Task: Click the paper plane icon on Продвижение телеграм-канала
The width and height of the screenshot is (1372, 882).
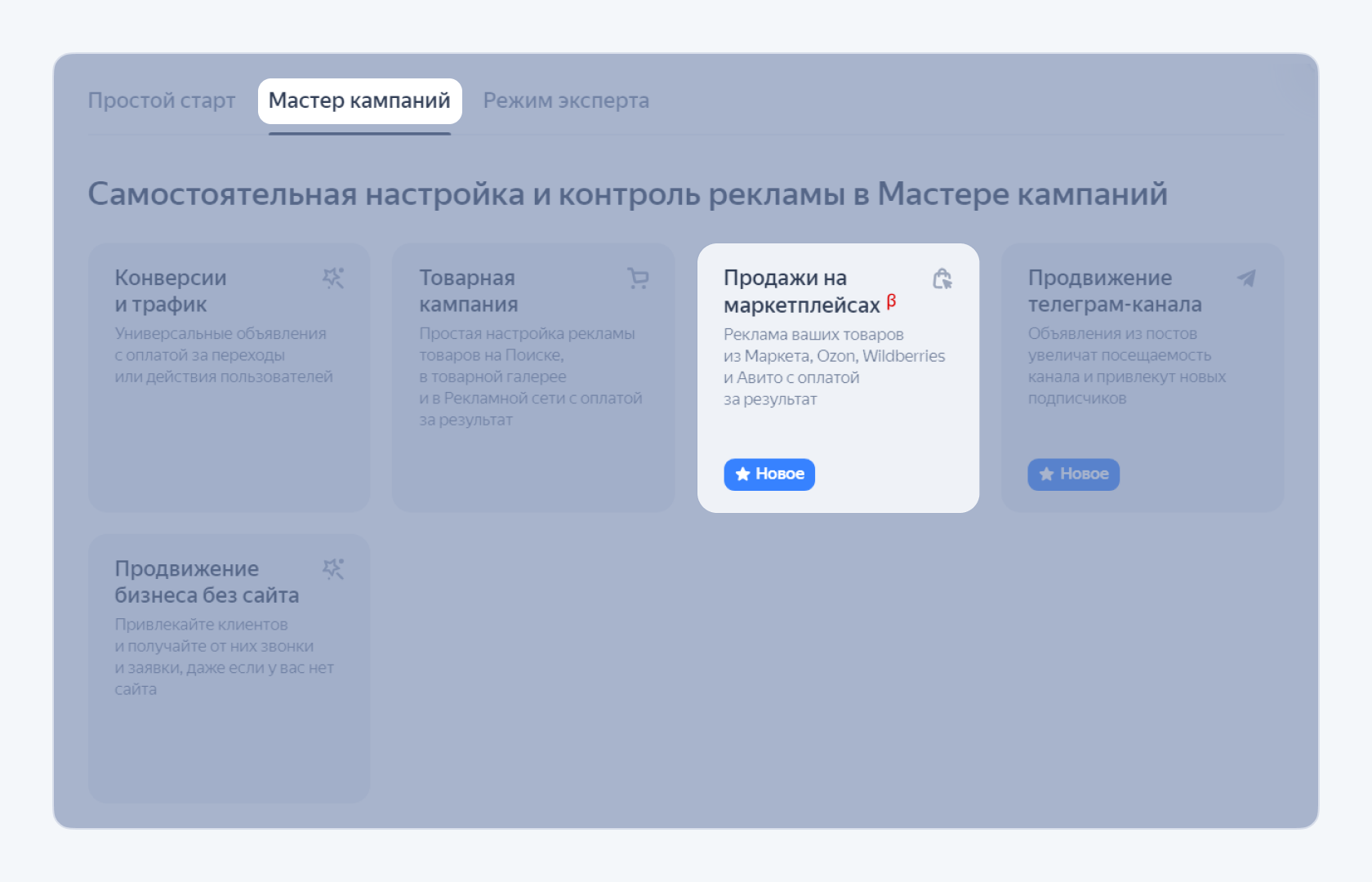Action: tap(1246, 278)
